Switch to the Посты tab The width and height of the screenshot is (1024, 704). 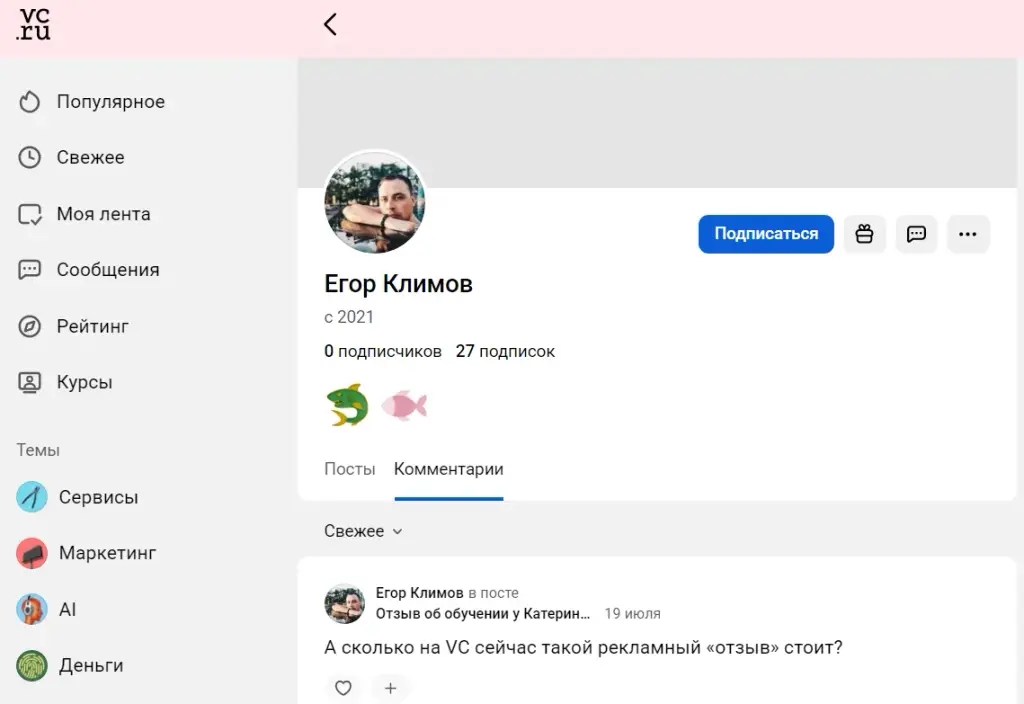350,469
